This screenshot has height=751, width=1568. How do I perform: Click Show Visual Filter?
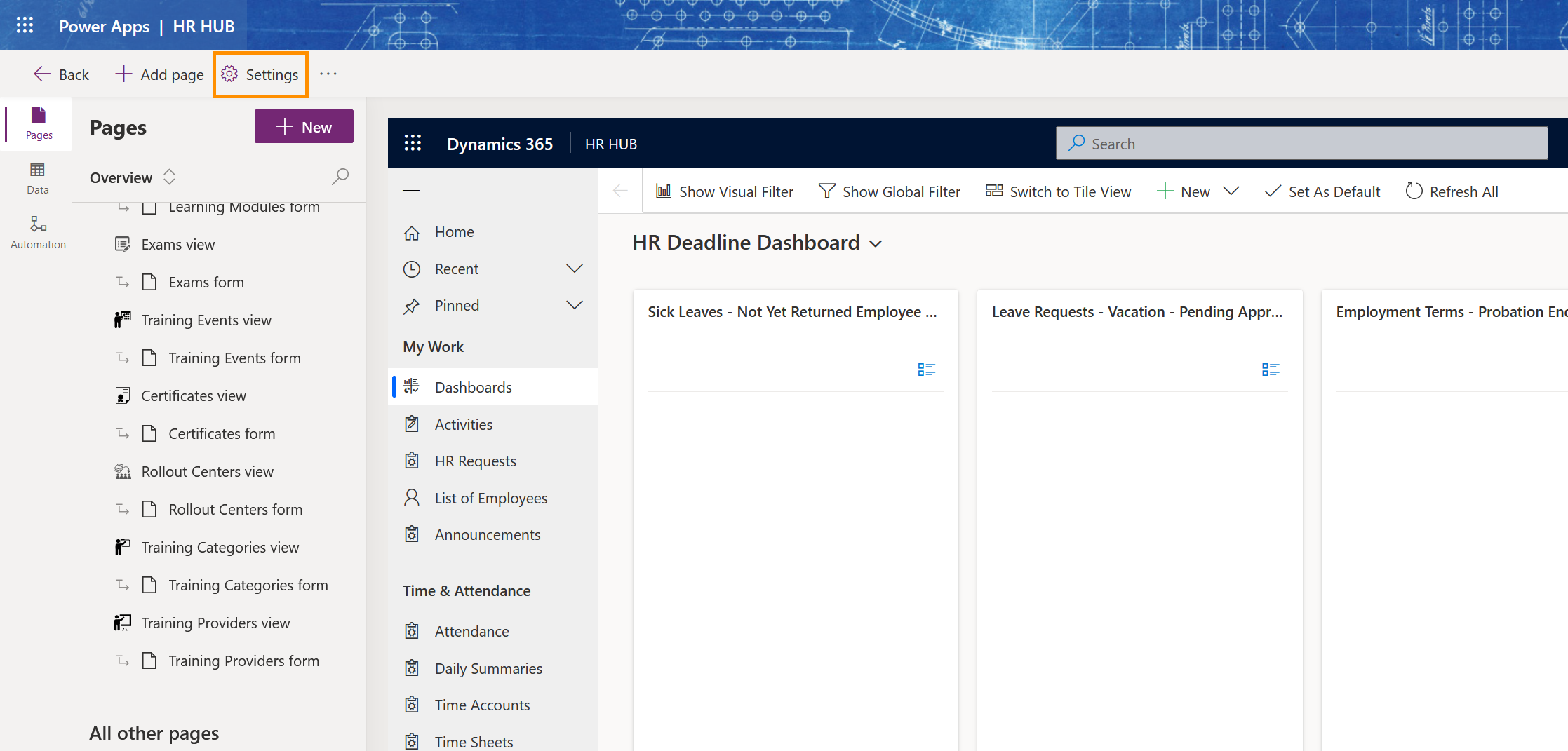725,191
